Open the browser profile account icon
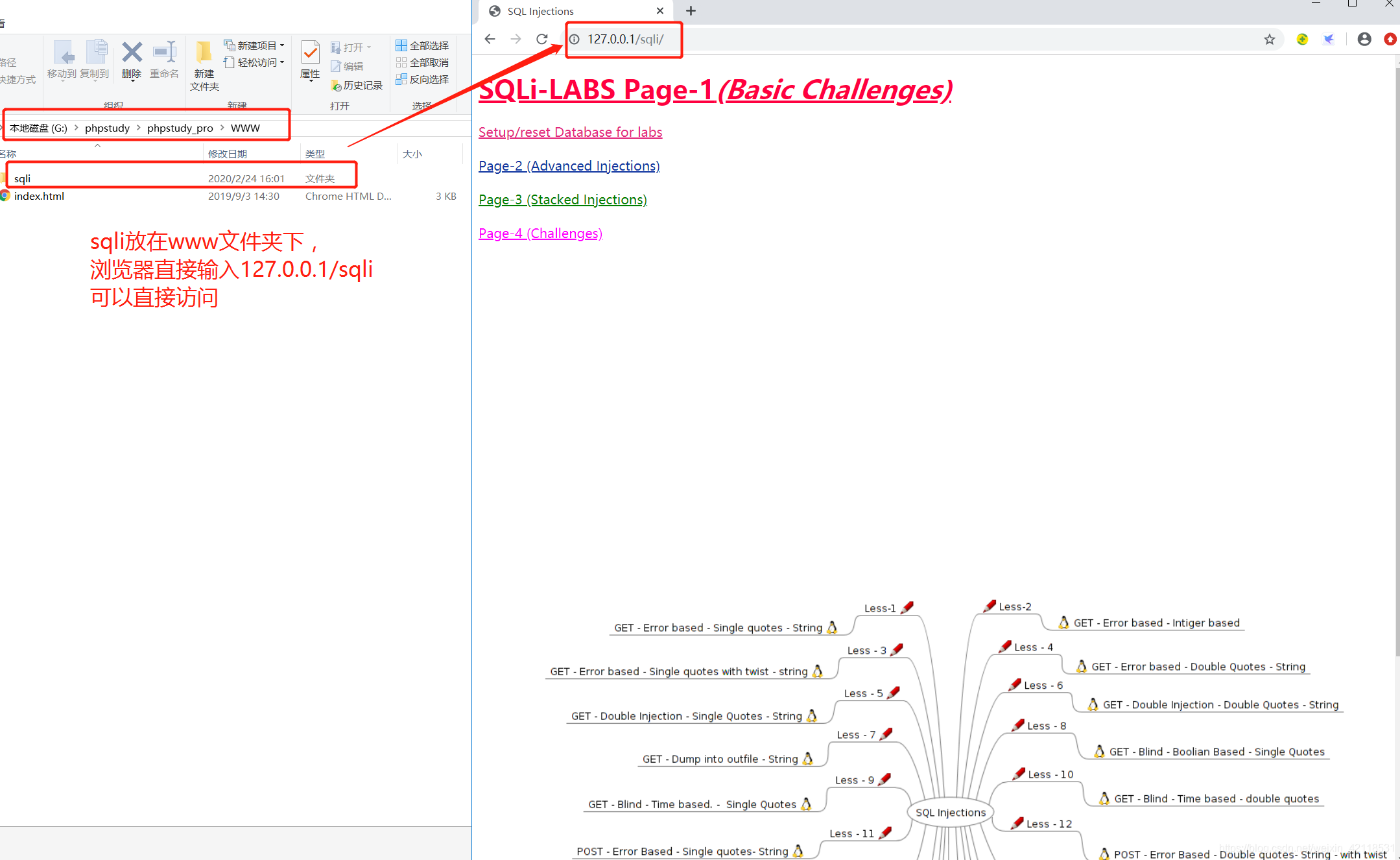 (x=1364, y=40)
